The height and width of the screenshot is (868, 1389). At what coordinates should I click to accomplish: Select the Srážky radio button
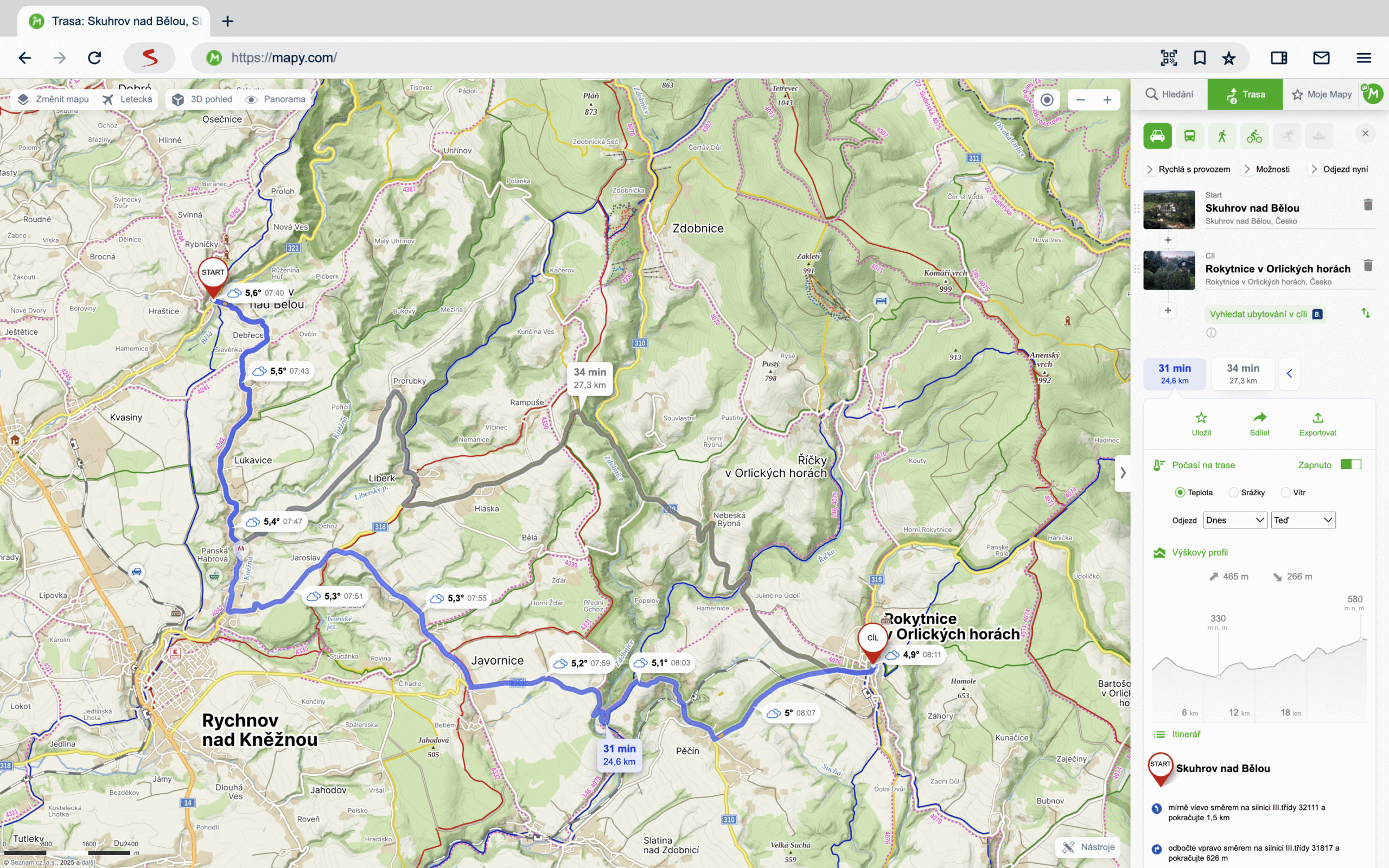point(1233,493)
